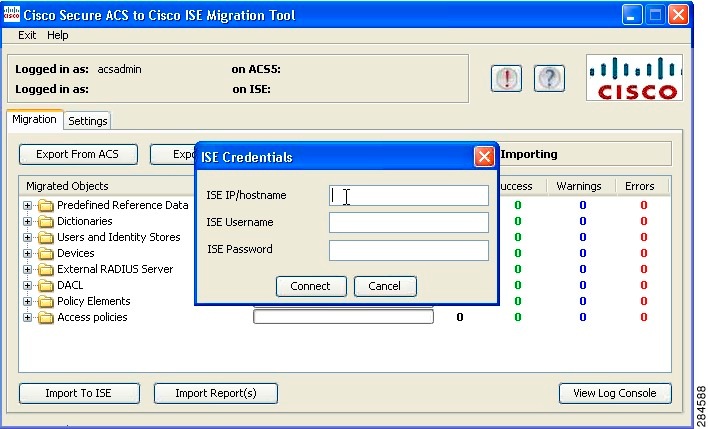Minimize the Migration Tool window
The width and height of the screenshot is (708, 429).
632,15
